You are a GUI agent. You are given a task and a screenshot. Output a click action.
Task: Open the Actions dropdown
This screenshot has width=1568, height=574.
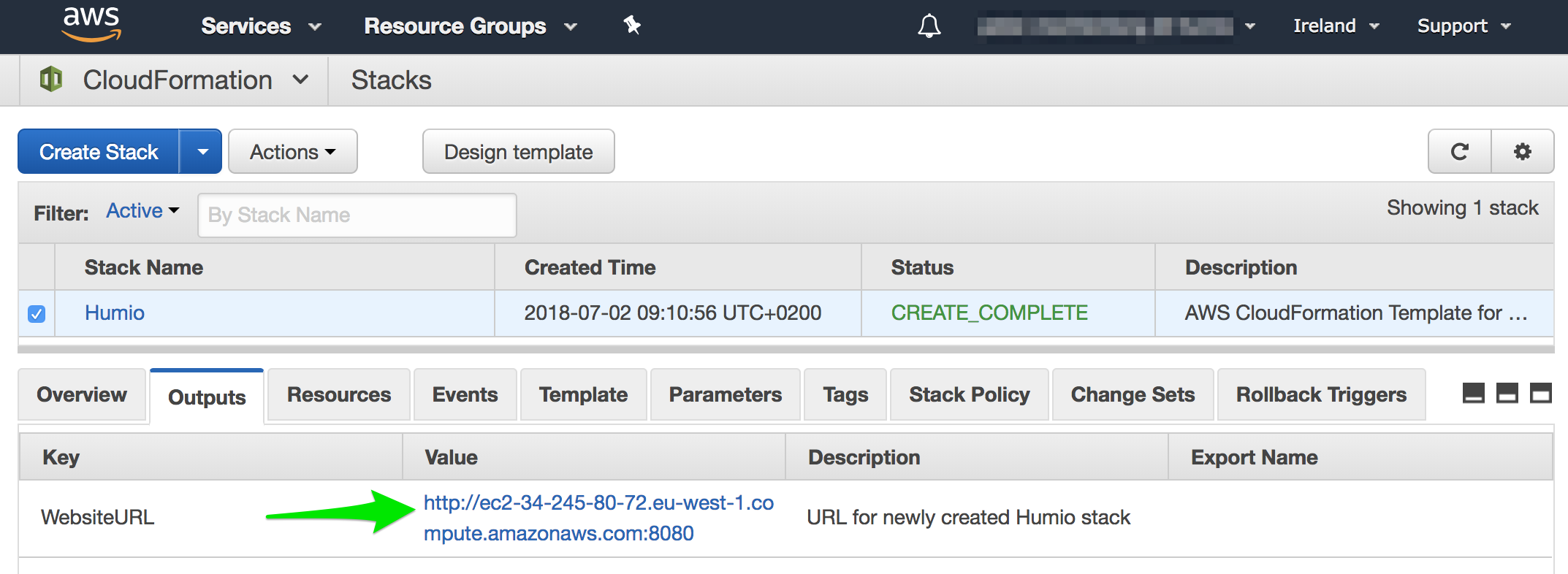click(x=292, y=152)
